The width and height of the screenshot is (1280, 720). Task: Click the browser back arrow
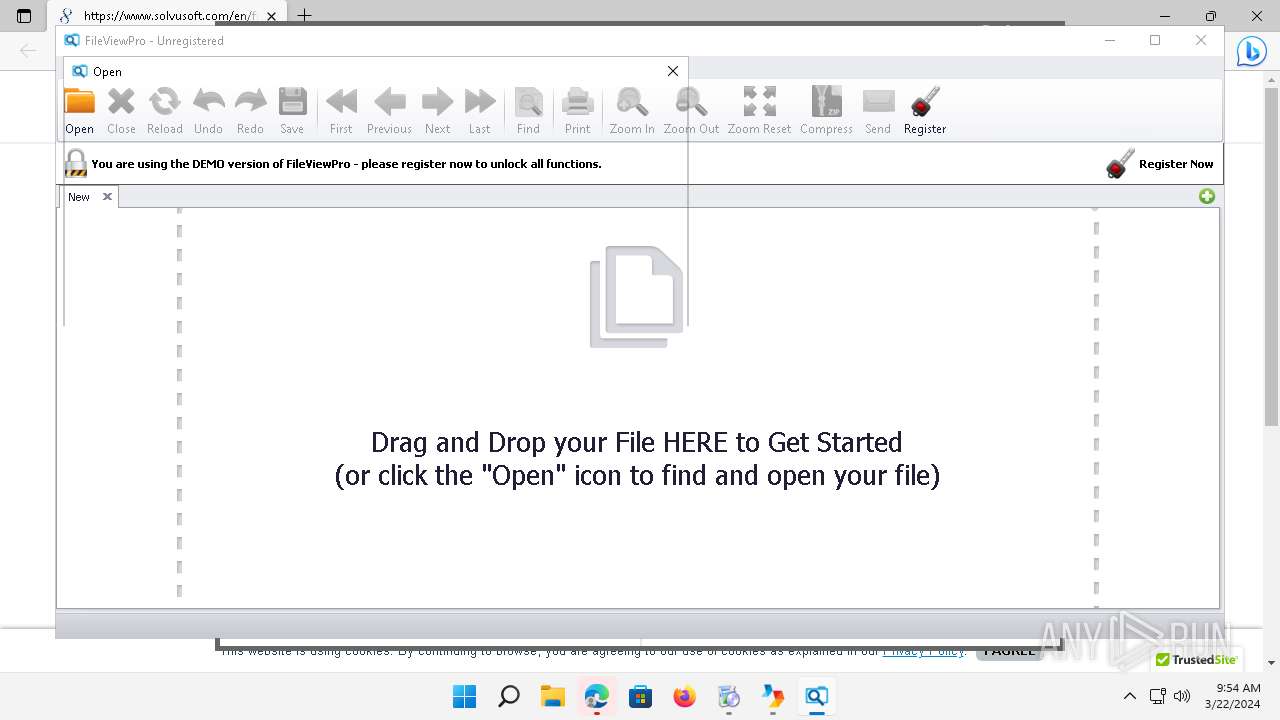pos(28,50)
